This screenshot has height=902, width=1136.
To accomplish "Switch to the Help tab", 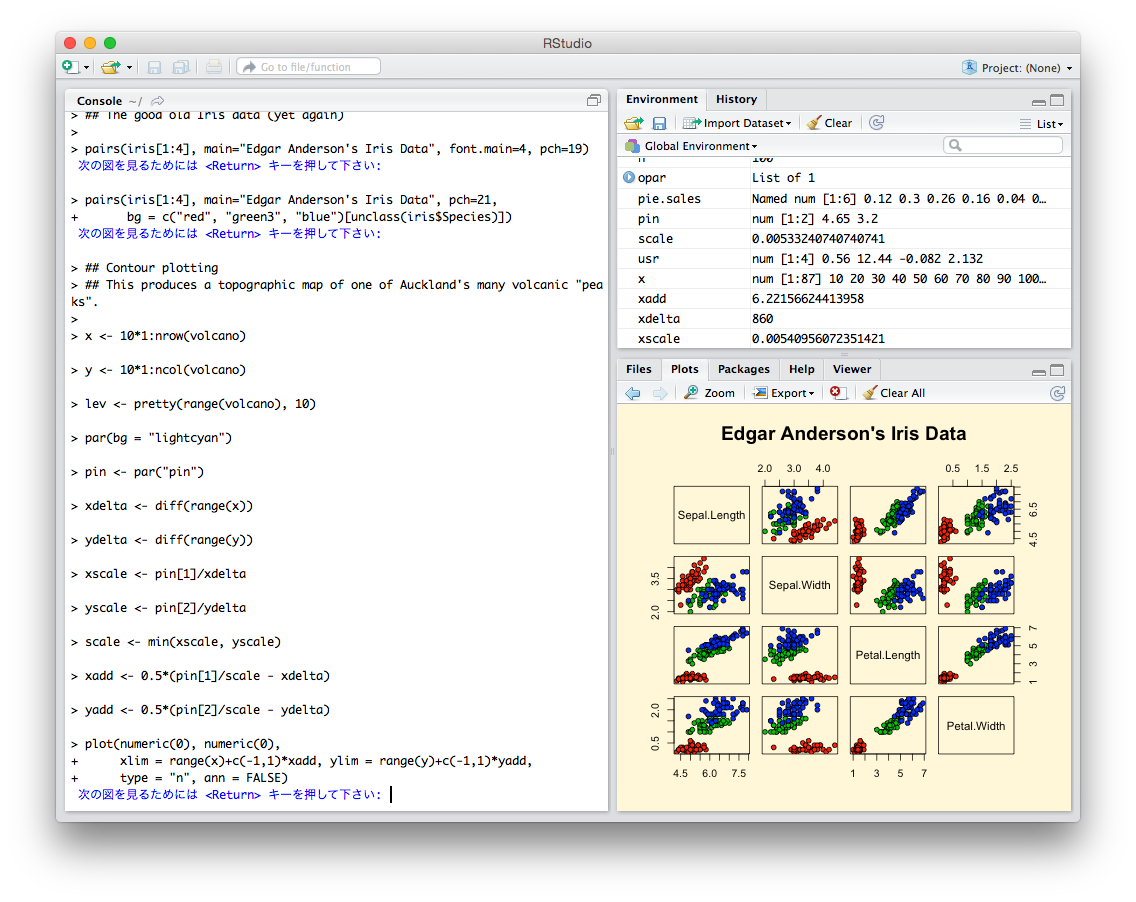I will click(x=801, y=369).
